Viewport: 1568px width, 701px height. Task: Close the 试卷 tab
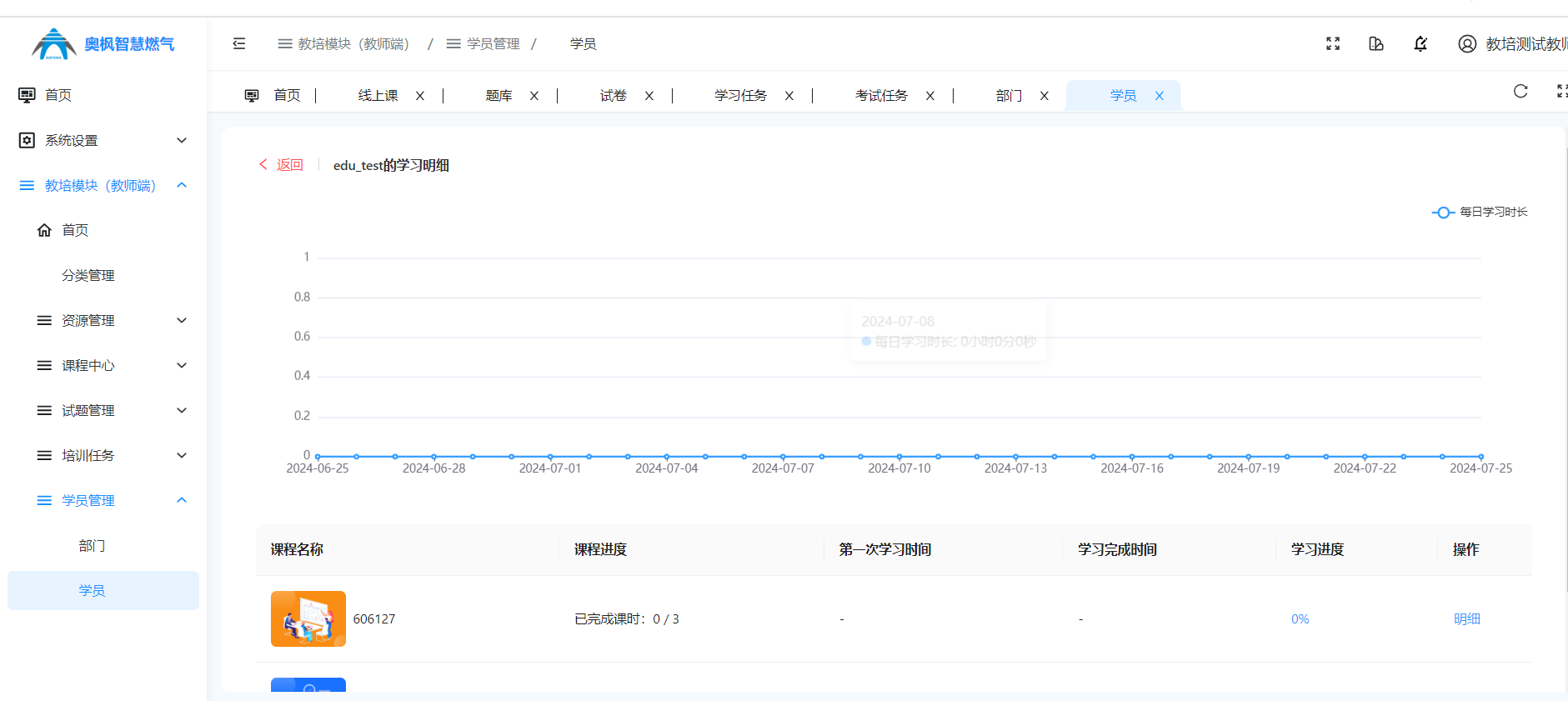pos(649,96)
